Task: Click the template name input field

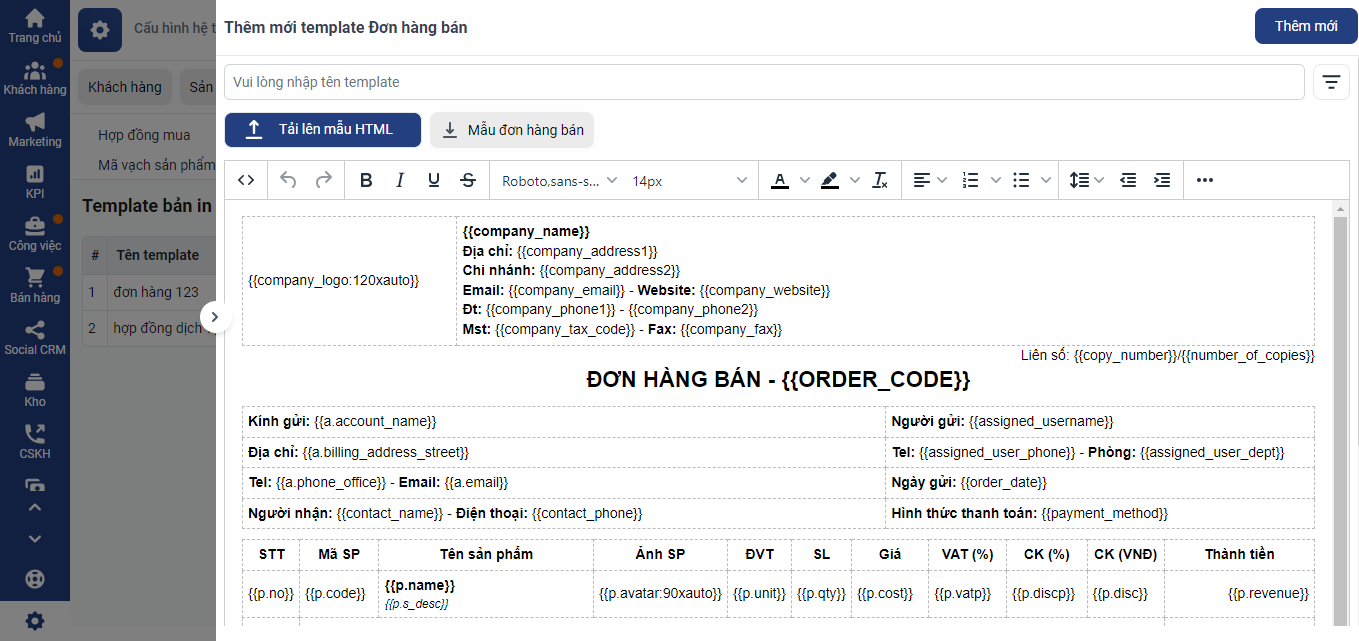Action: point(764,82)
